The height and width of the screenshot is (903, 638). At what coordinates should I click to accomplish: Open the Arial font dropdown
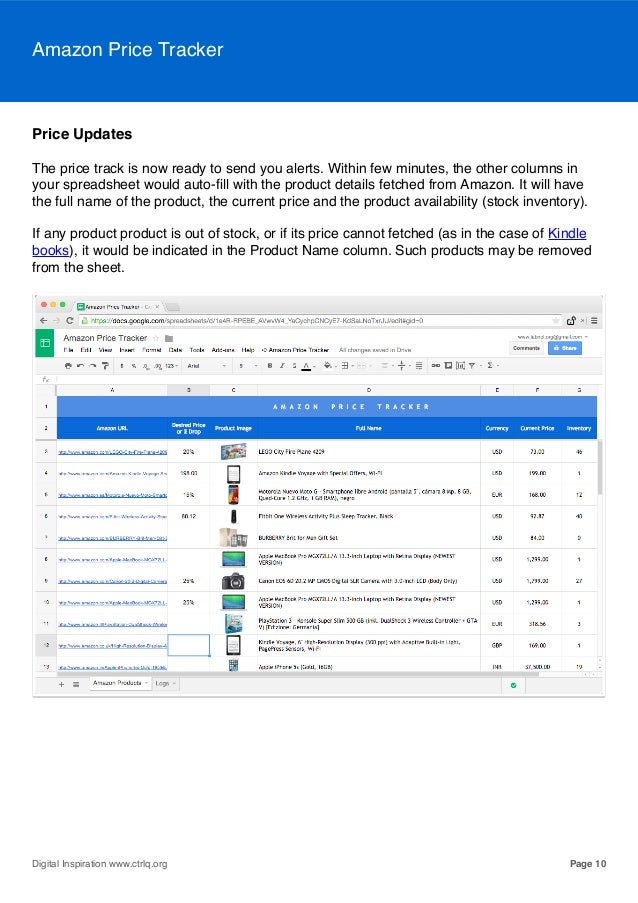(206, 366)
